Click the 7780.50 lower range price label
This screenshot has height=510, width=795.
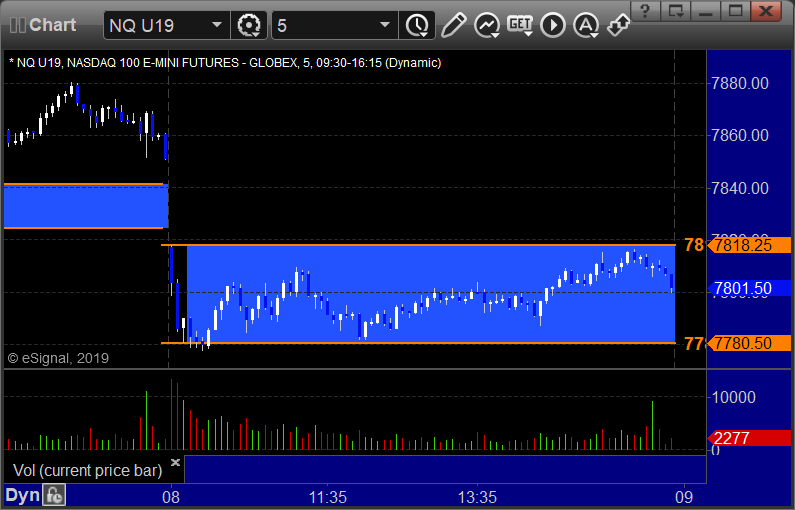tap(749, 343)
